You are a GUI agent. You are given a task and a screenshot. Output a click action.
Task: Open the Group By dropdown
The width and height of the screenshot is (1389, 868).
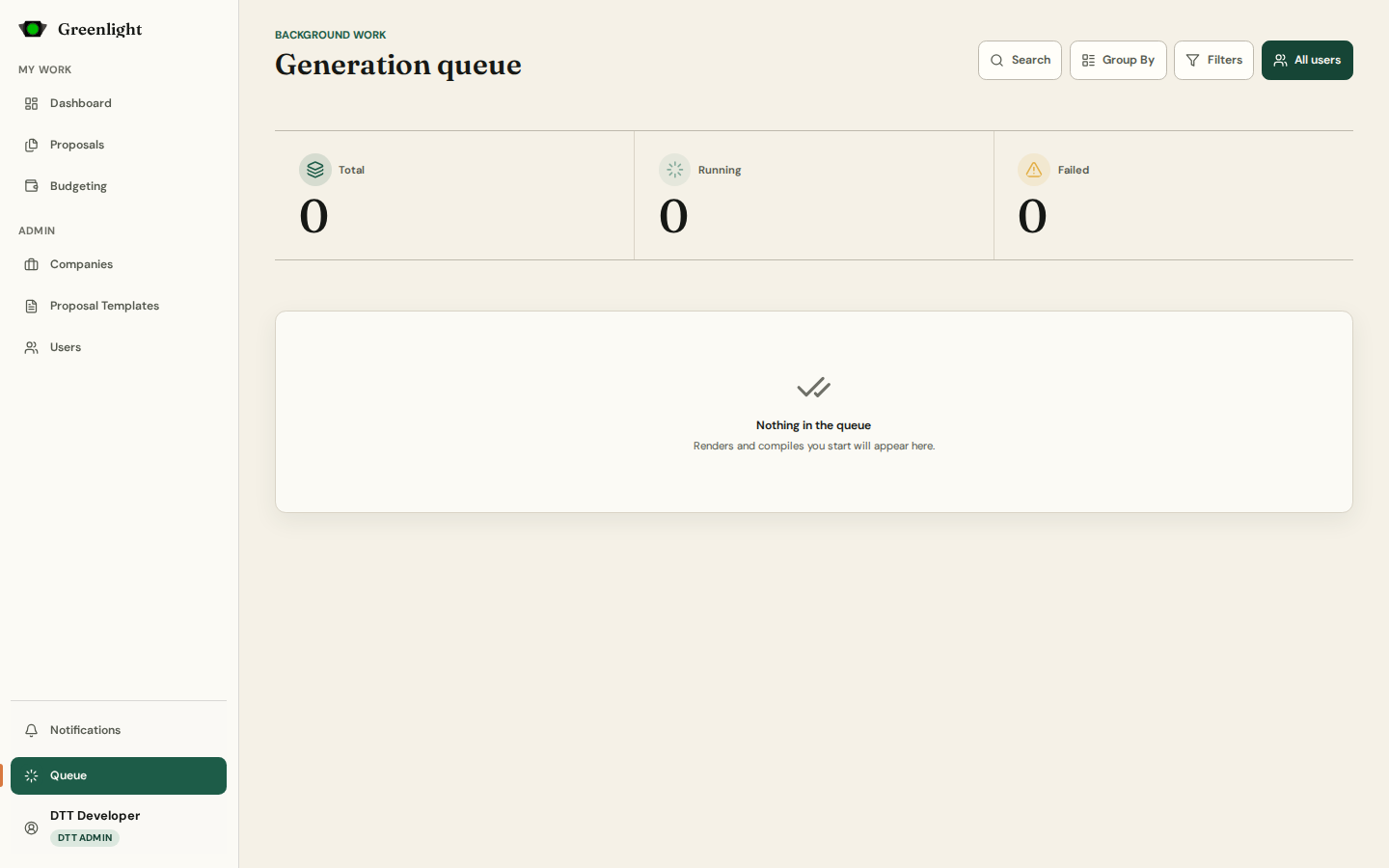tap(1118, 60)
